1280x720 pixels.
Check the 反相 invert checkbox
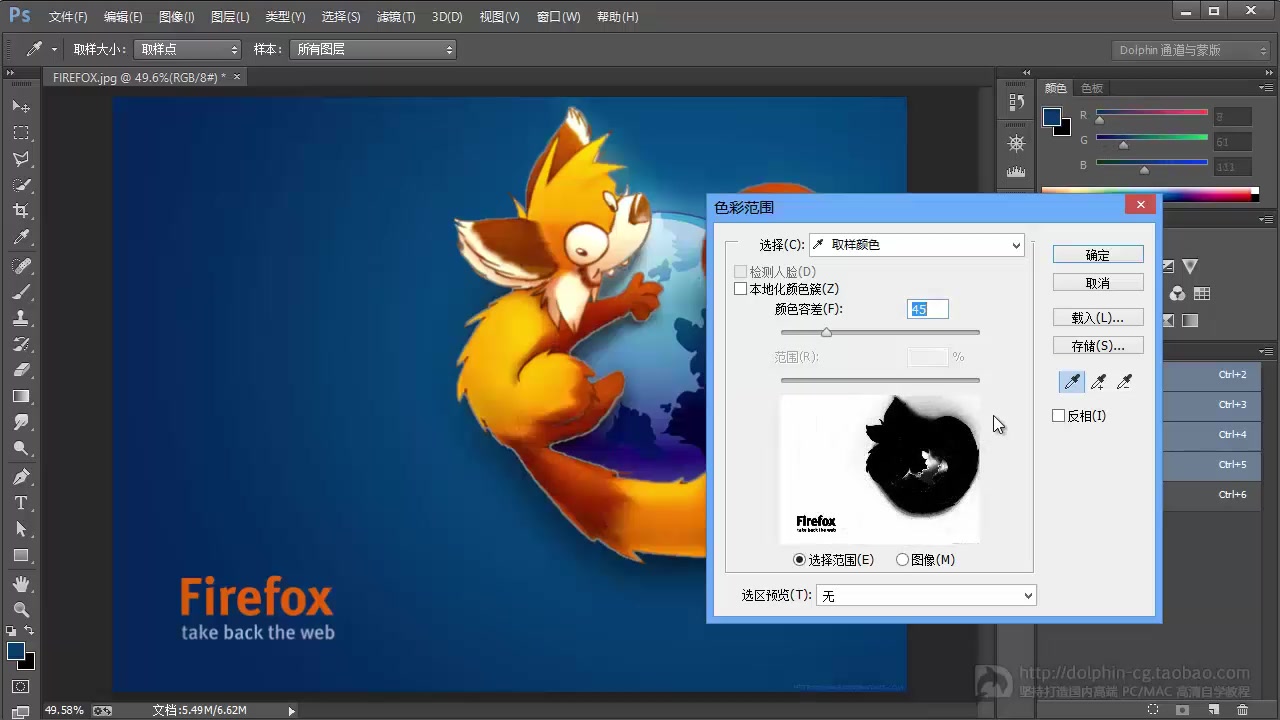[1059, 416]
